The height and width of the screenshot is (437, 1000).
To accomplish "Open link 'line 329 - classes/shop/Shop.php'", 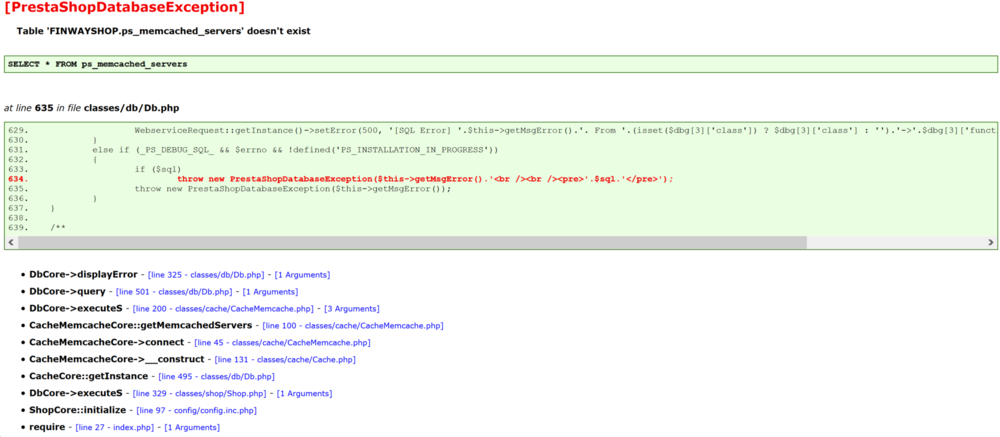I will click(201, 393).
